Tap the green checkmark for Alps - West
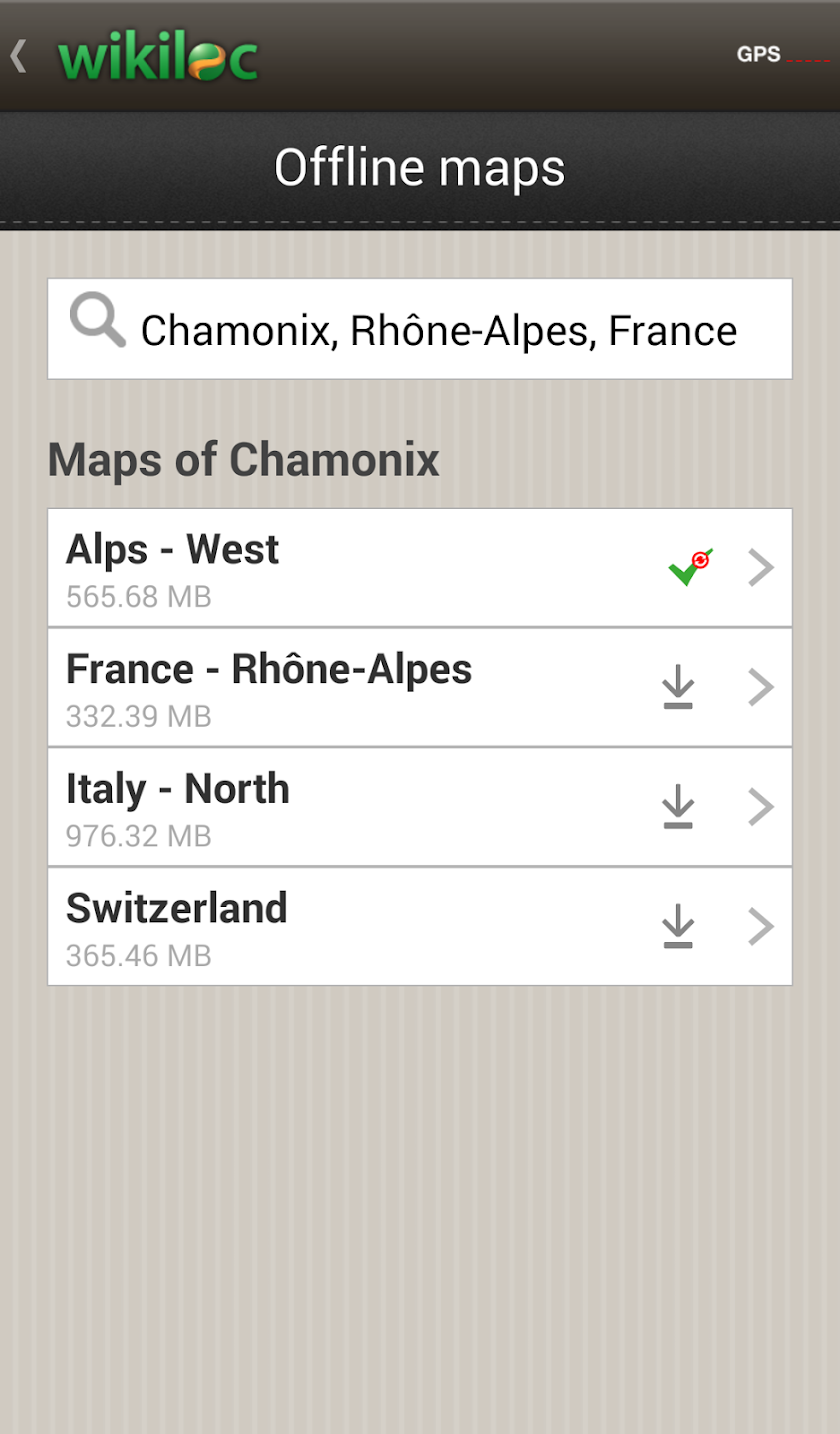Screen dimensions: 840x1434 pyautogui.click(x=690, y=567)
